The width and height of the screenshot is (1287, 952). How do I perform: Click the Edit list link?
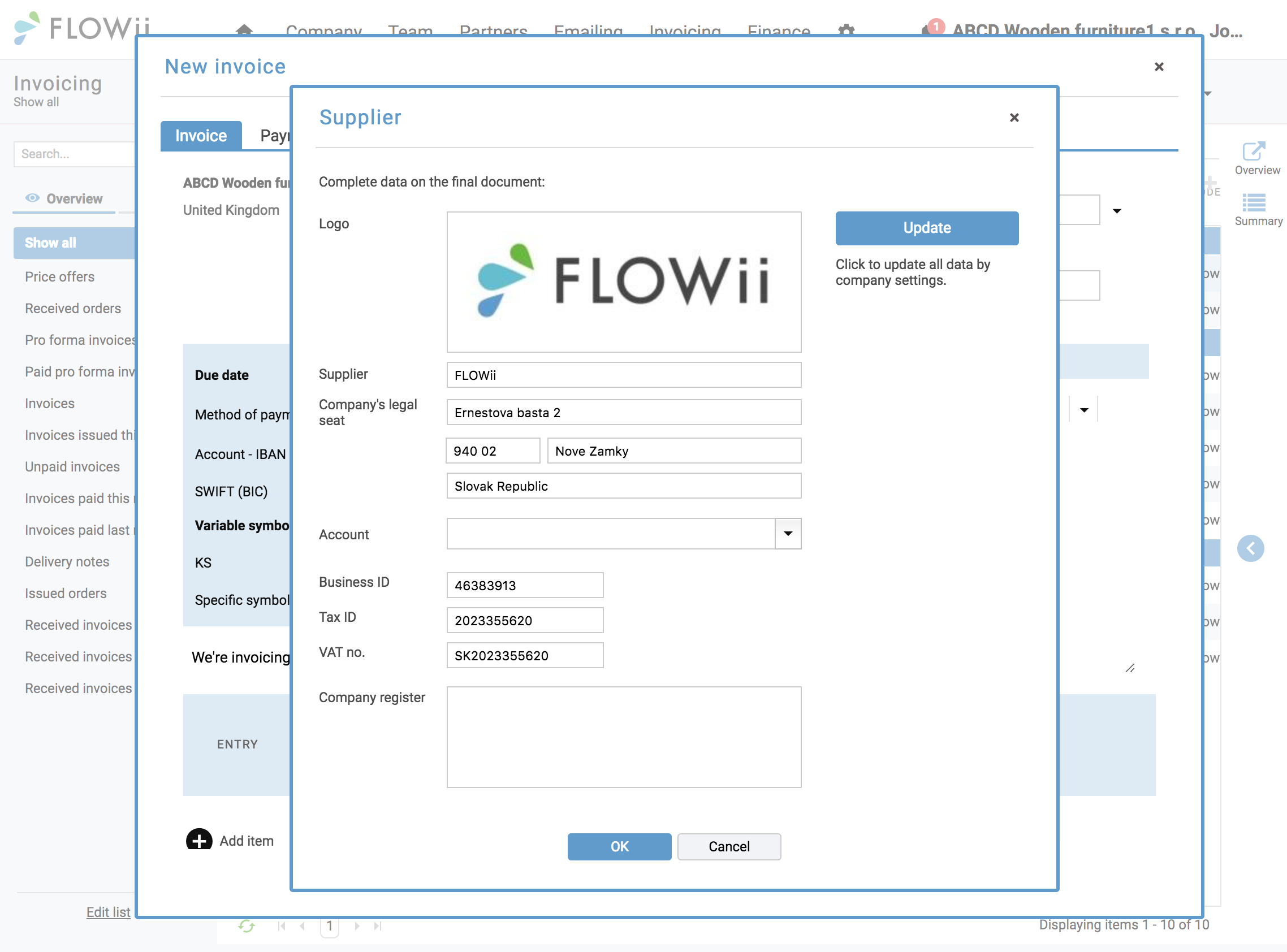(x=109, y=912)
